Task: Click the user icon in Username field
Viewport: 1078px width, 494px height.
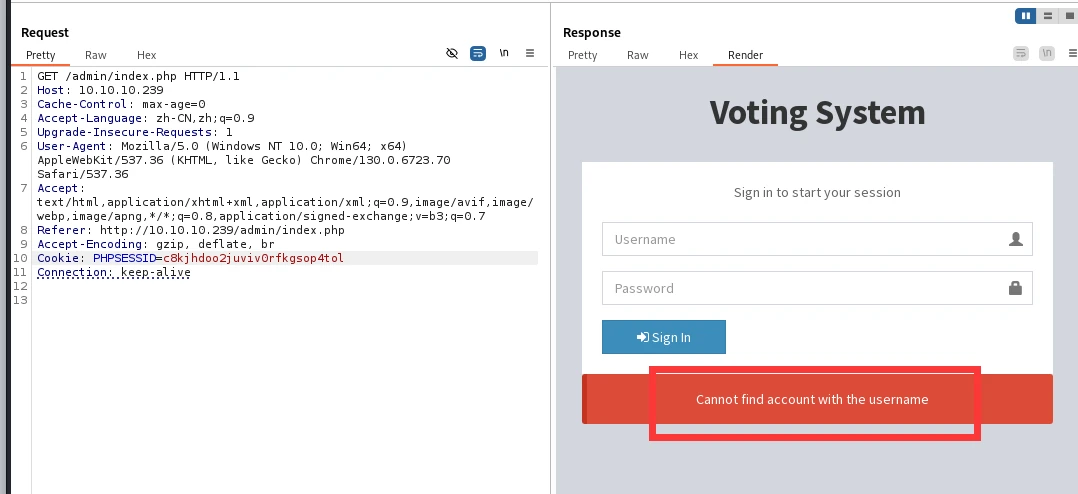Action: click(1015, 239)
